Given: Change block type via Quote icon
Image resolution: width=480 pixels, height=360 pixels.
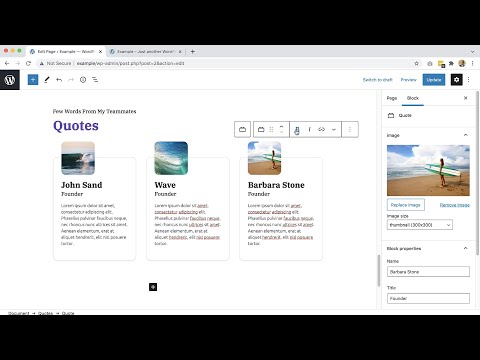Looking at the screenshot, I should [x=261, y=129].
